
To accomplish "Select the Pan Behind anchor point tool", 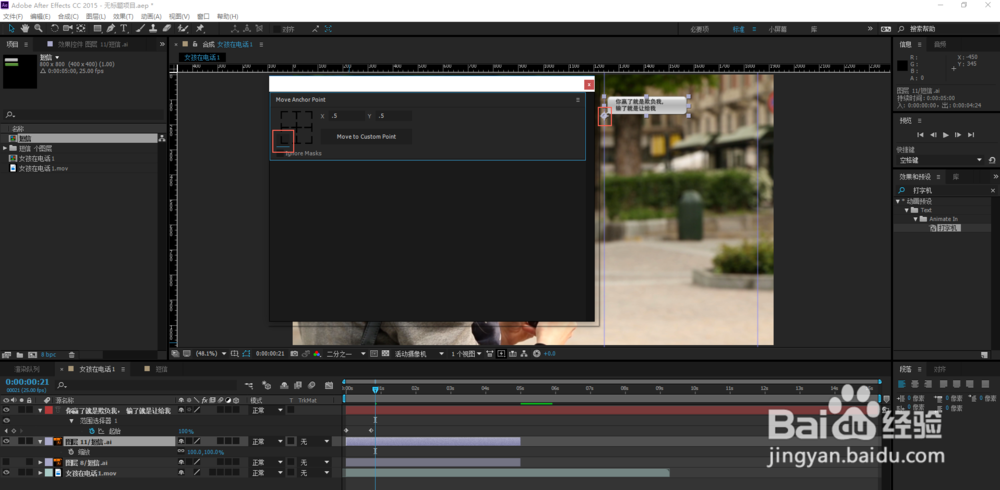I will coord(81,29).
